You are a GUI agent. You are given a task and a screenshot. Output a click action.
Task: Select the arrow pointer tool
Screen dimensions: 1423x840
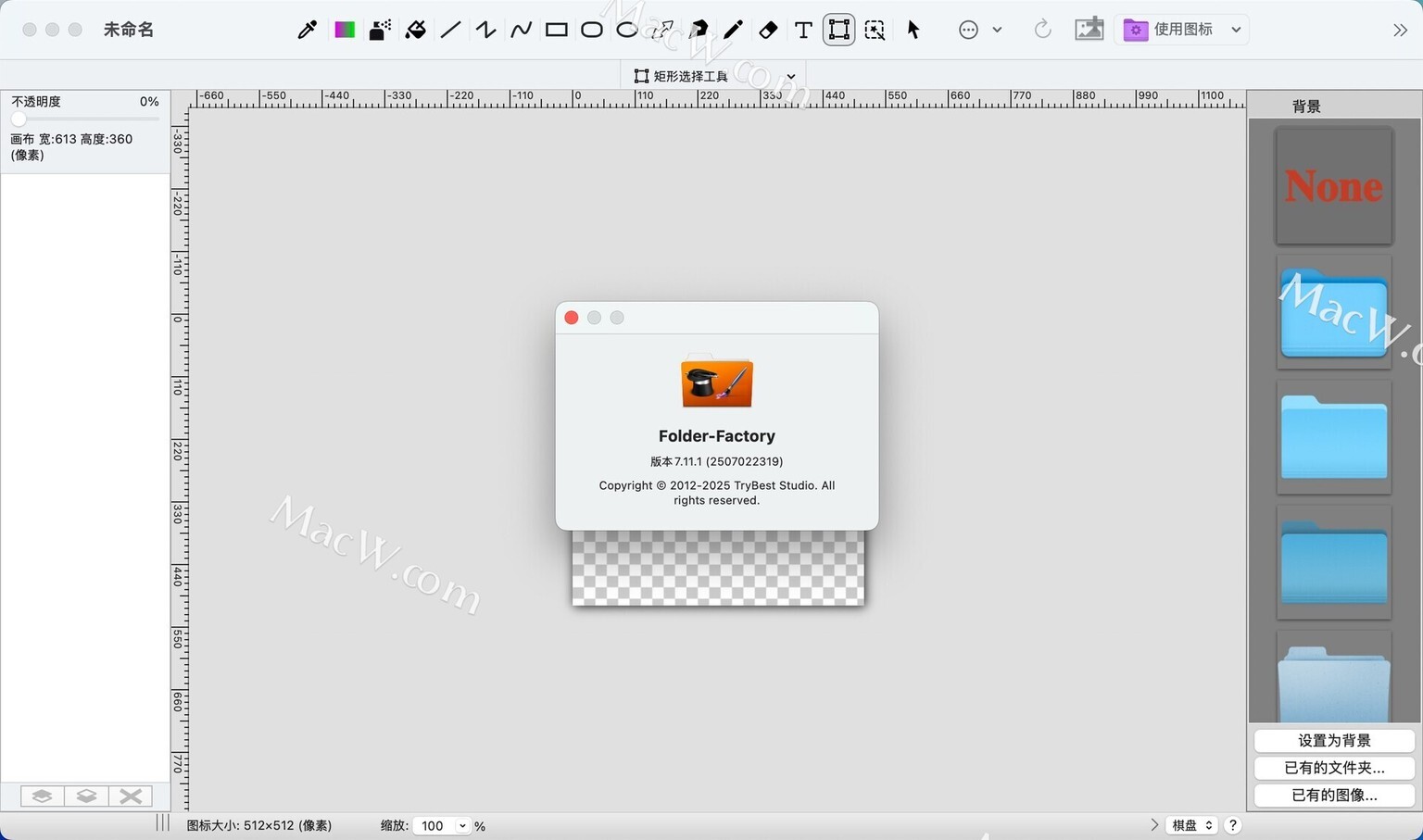click(913, 30)
